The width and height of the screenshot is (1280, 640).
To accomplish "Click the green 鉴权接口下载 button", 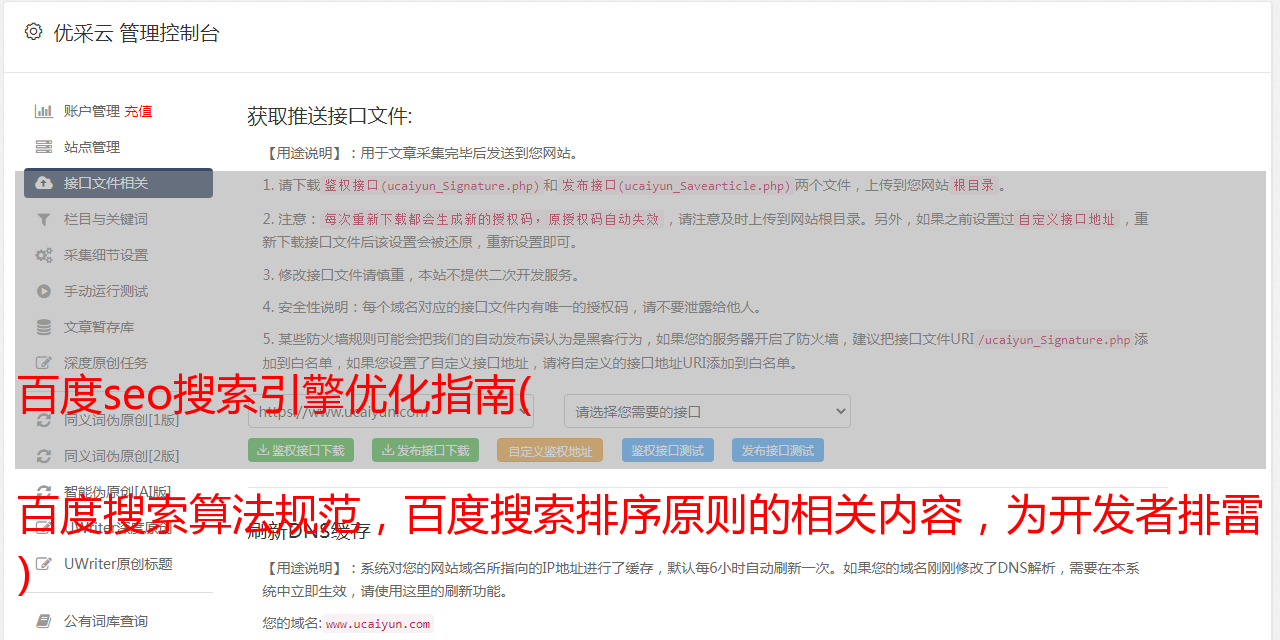I will pos(301,450).
